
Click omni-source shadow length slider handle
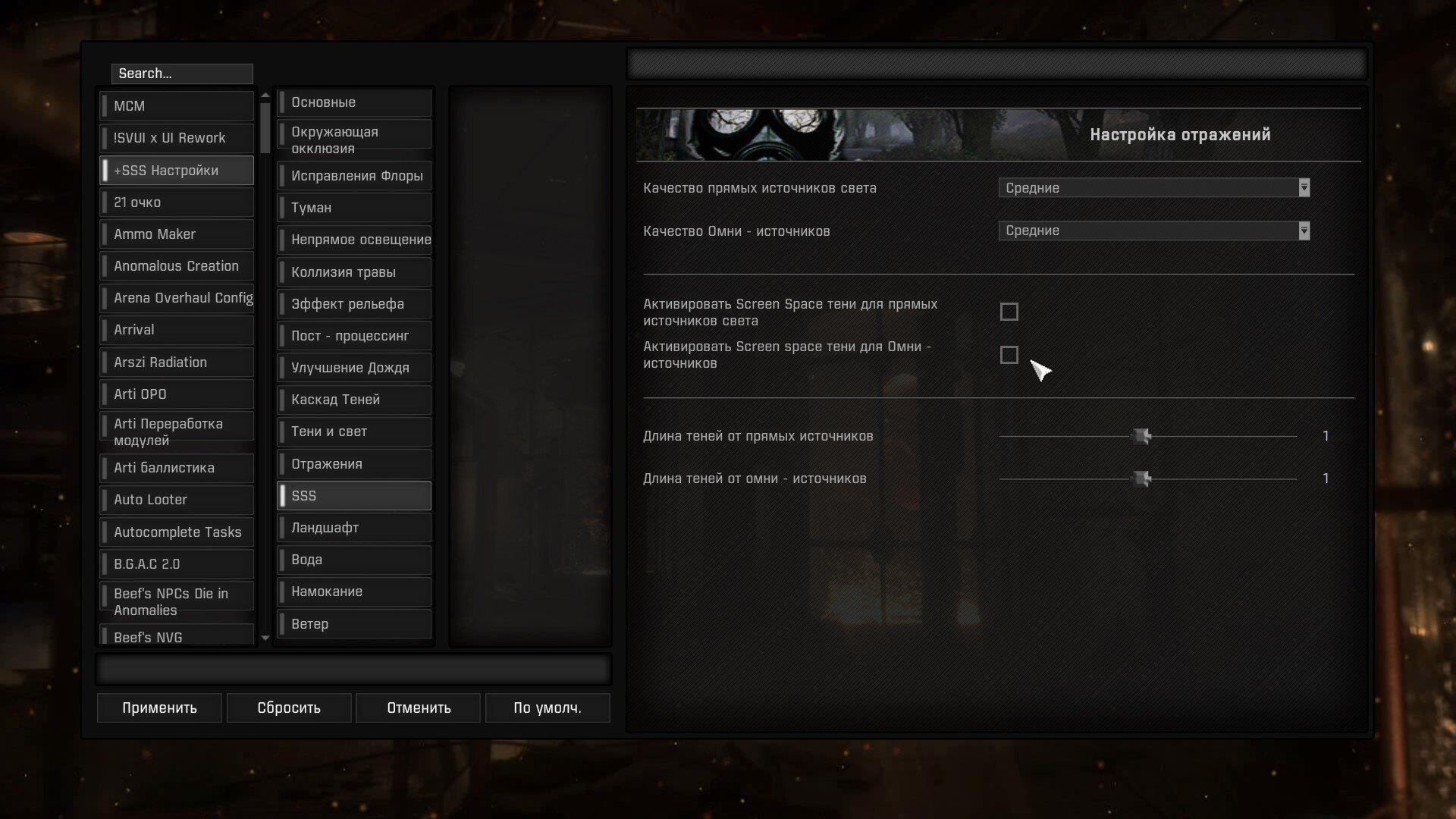(x=1141, y=479)
